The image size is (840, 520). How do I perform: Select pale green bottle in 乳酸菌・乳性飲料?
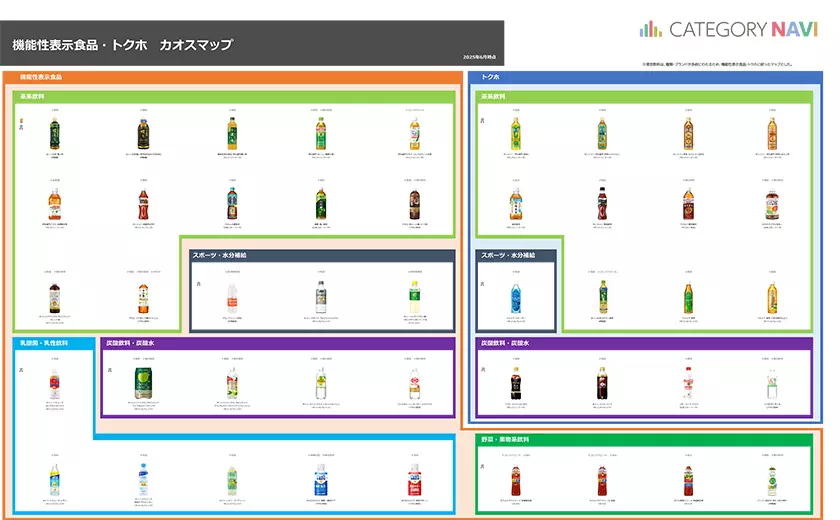[x=232, y=481]
